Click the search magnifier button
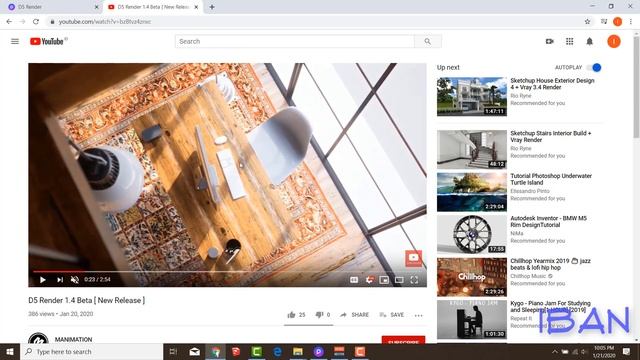640x360 pixels. [427, 41]
